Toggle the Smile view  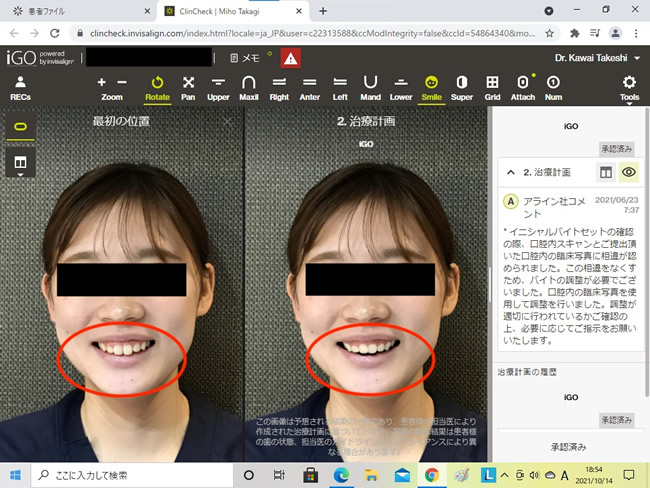pyautogui.click(x=431, y=87)
